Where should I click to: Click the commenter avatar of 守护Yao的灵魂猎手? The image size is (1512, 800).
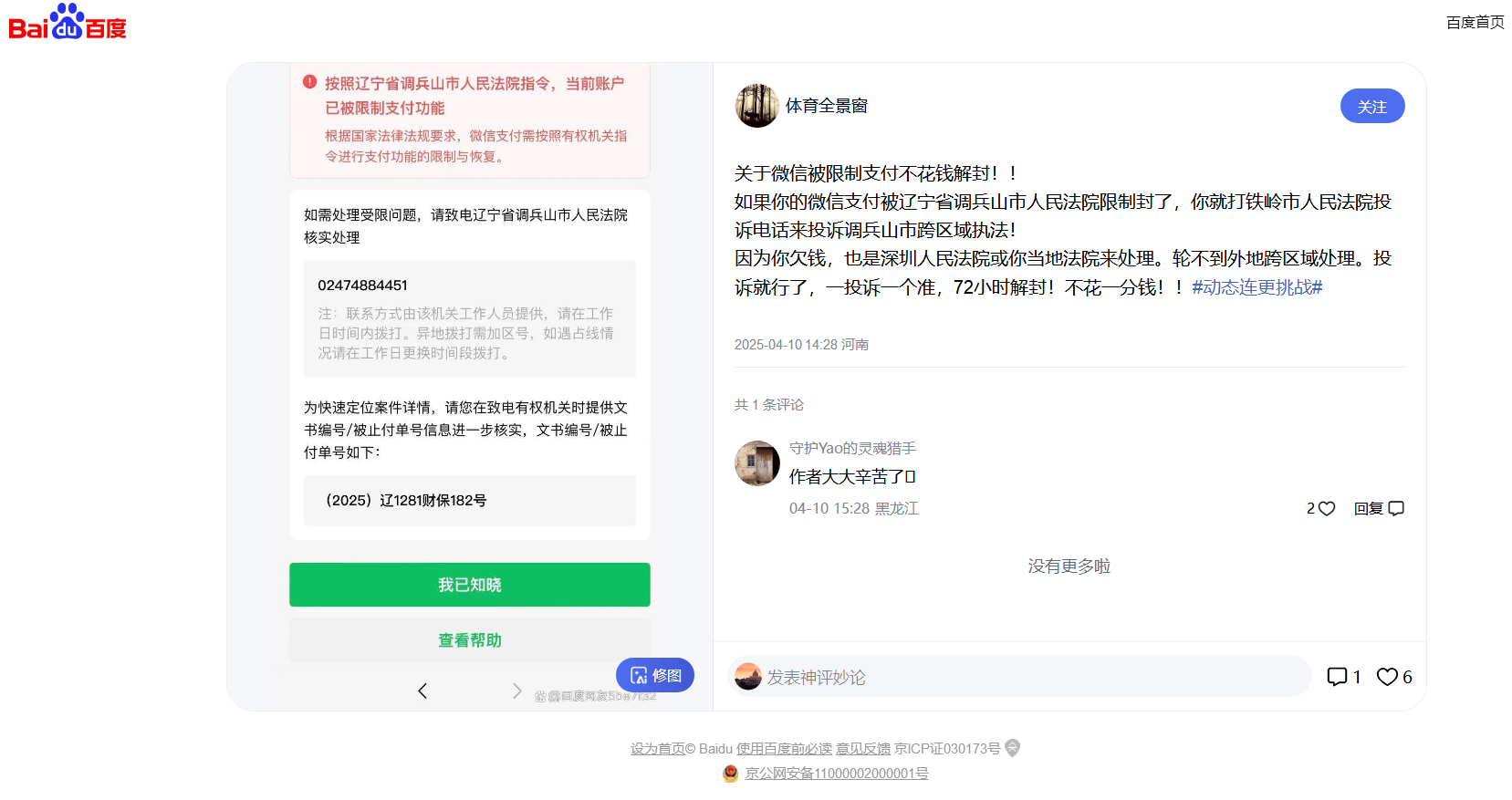(x=756, y=463)
